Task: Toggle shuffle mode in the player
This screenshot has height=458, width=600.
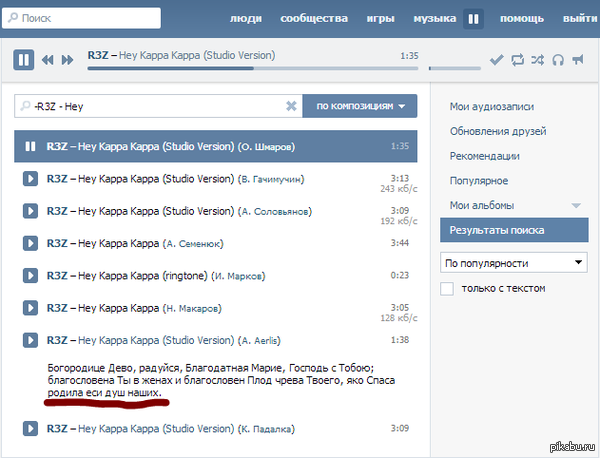Action: pyautogui.click(x=537, y=60)
